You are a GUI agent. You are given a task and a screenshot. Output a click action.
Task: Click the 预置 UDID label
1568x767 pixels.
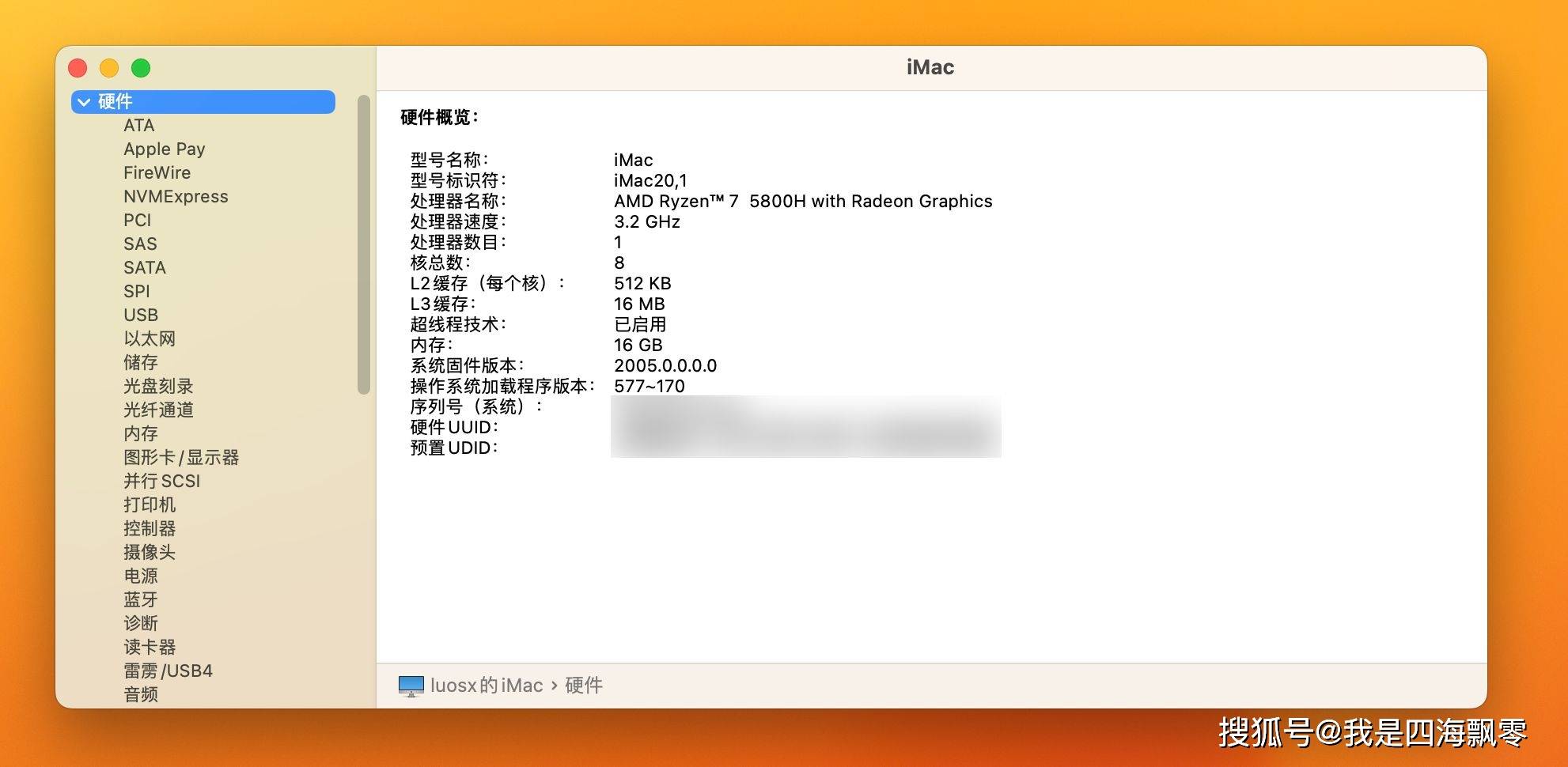[x=454, y=448]
